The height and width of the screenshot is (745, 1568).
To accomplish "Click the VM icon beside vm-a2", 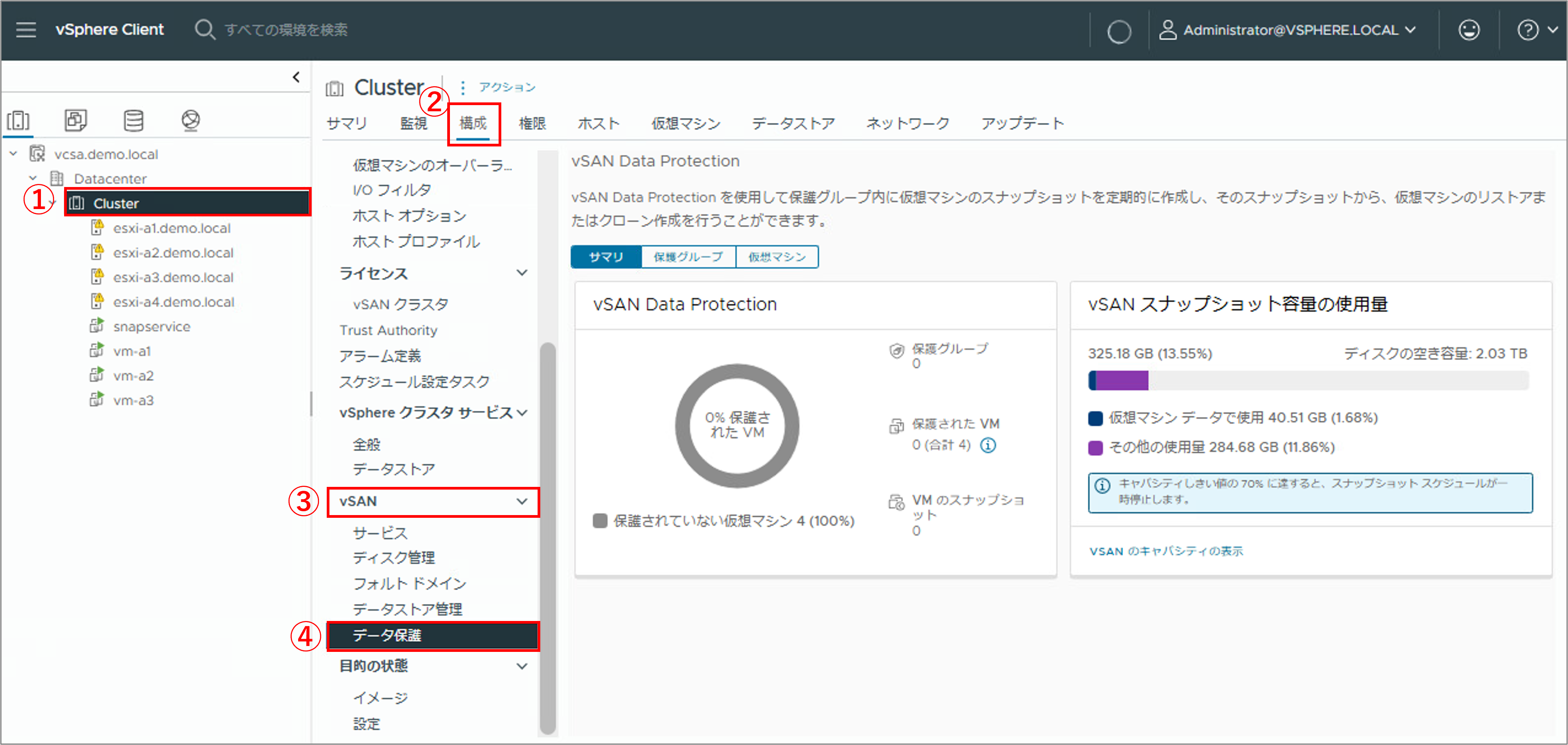I will [x=96, y=375].
